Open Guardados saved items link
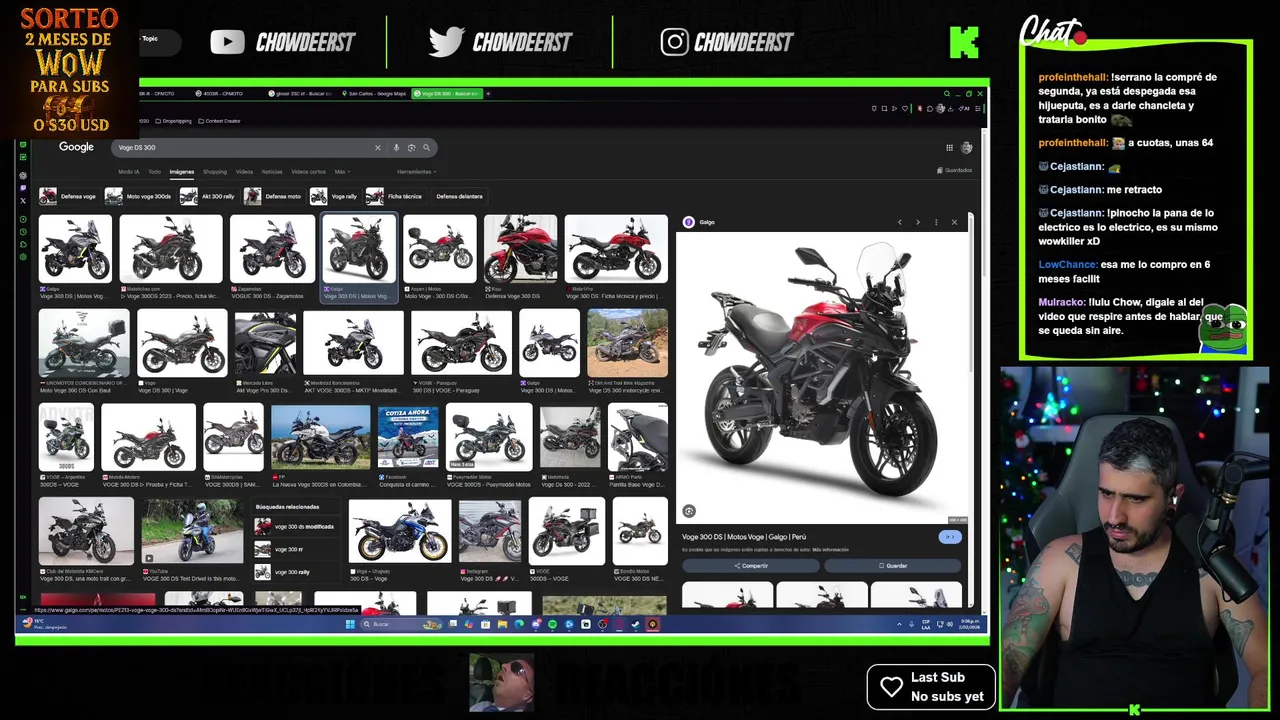 click(955, 170)
